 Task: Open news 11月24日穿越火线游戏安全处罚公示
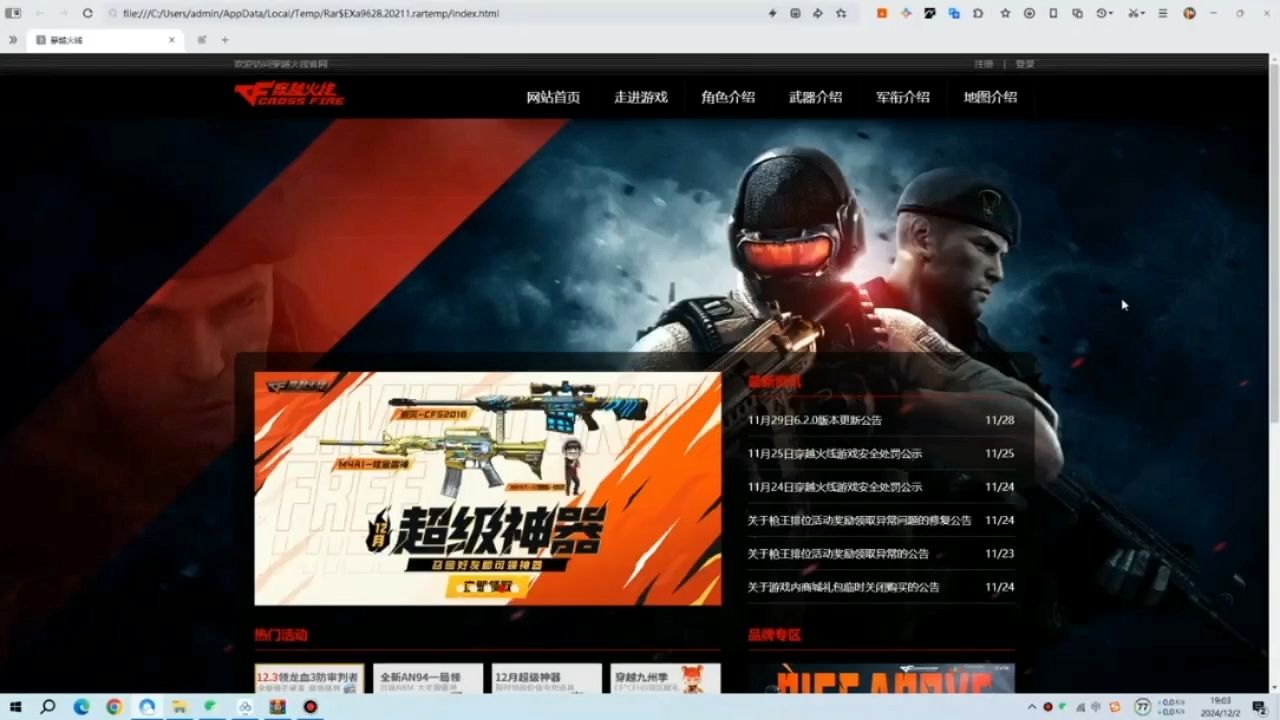coord(835,487)
